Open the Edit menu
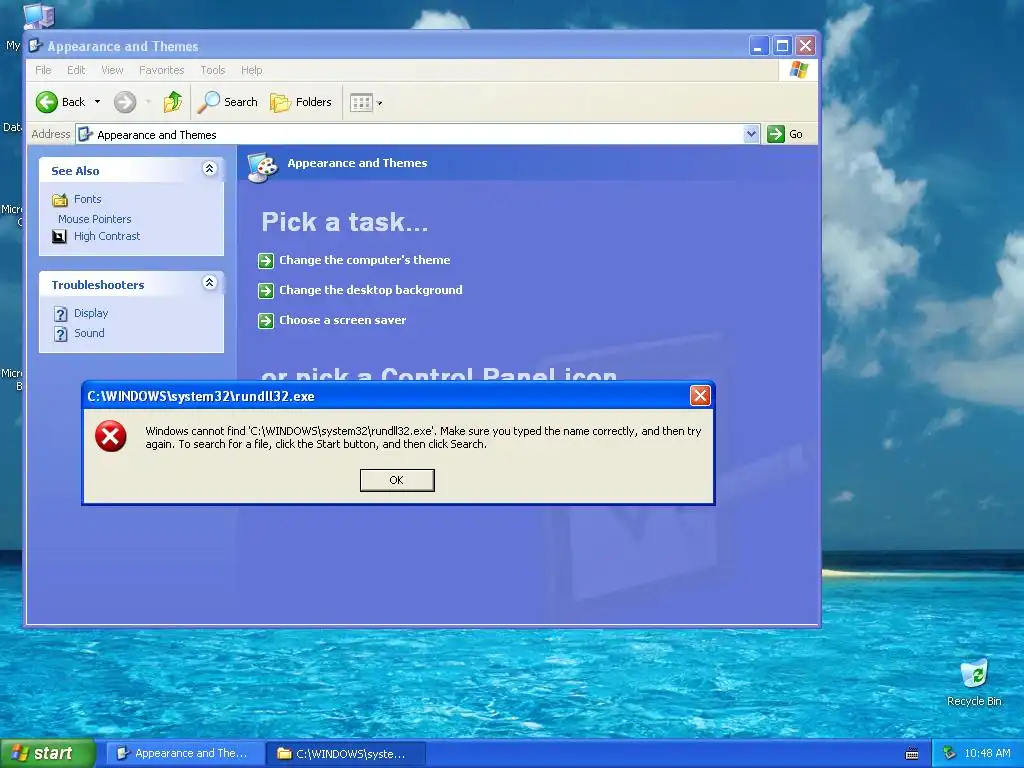 pyautogui.click(x=76, y=70)
